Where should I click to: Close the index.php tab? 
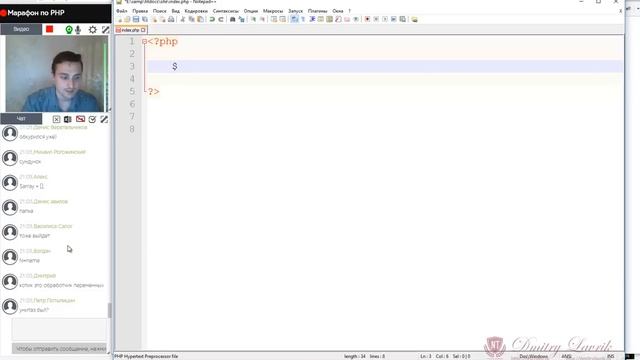coord(143,30)
